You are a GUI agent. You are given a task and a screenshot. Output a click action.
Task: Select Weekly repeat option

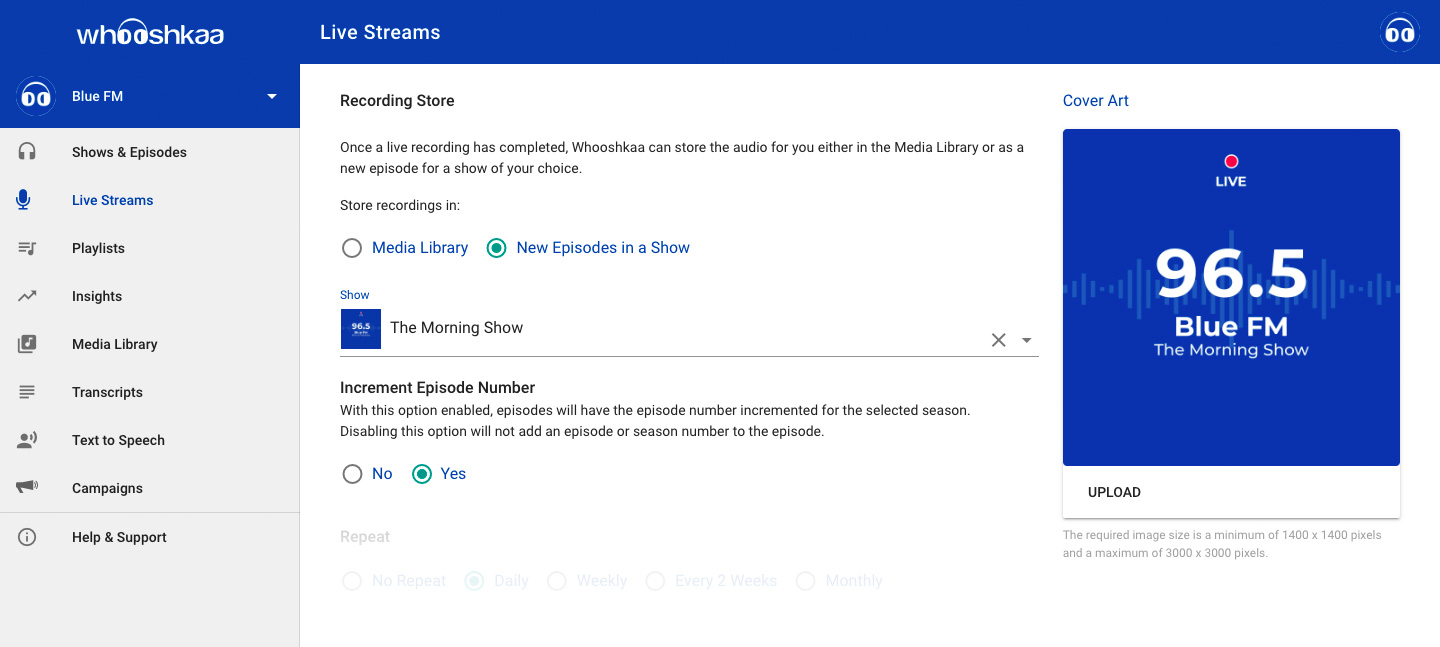[x=557, y=581]
